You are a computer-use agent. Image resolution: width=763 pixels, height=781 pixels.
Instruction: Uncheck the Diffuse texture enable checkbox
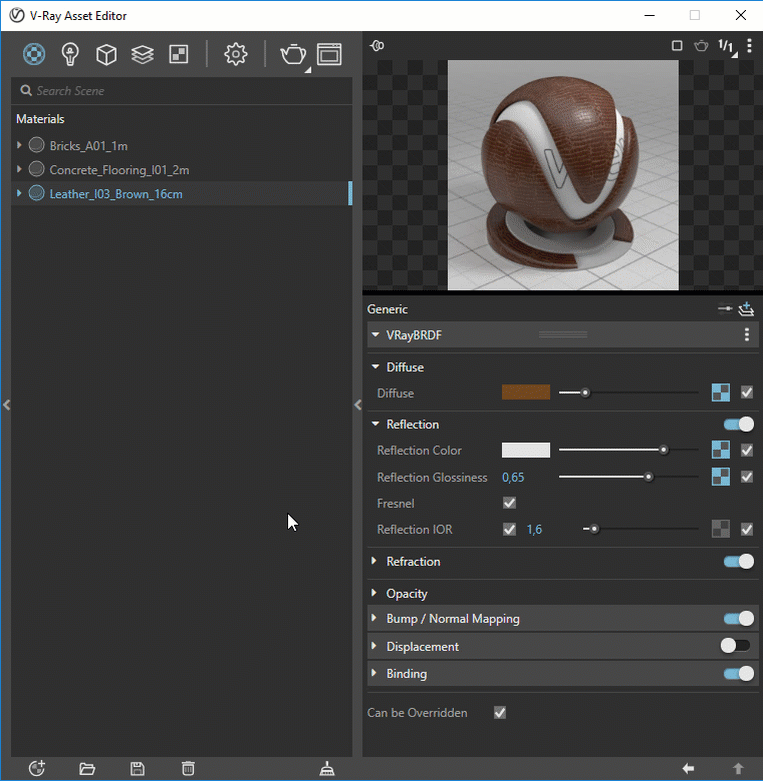[747, 392]
